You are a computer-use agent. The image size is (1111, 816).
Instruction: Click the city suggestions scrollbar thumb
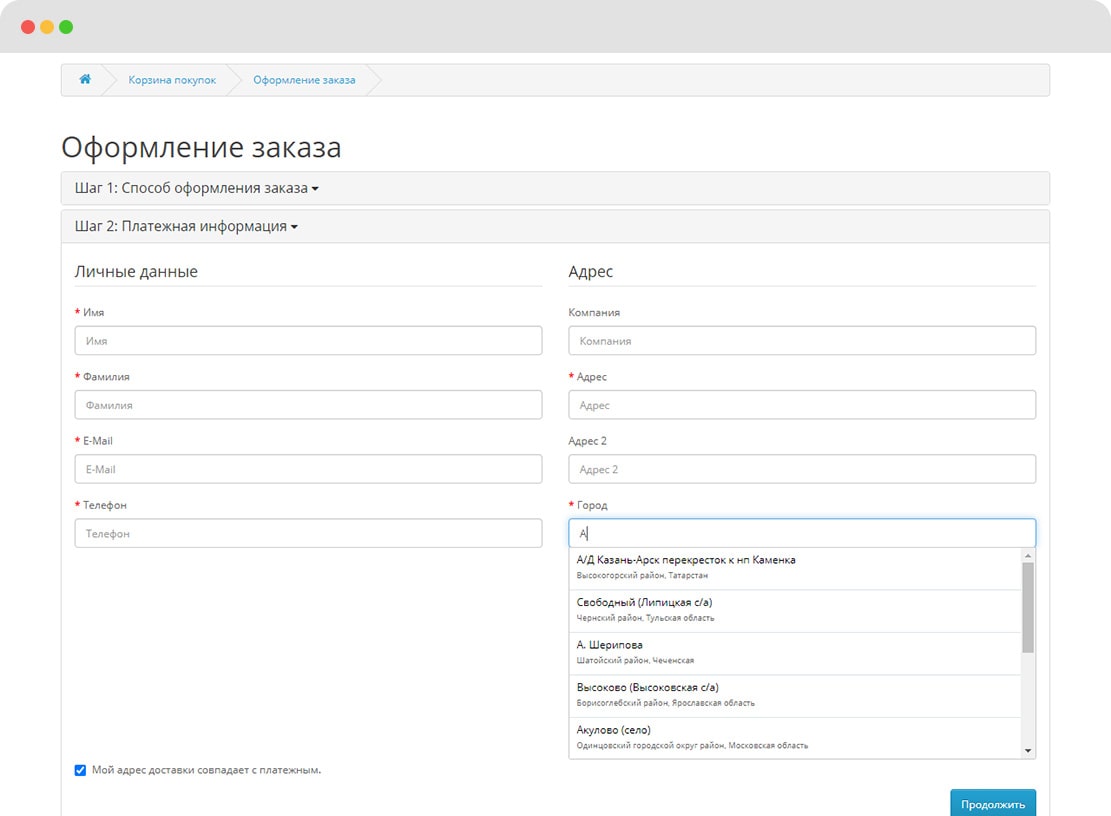tap(1028, 607)
